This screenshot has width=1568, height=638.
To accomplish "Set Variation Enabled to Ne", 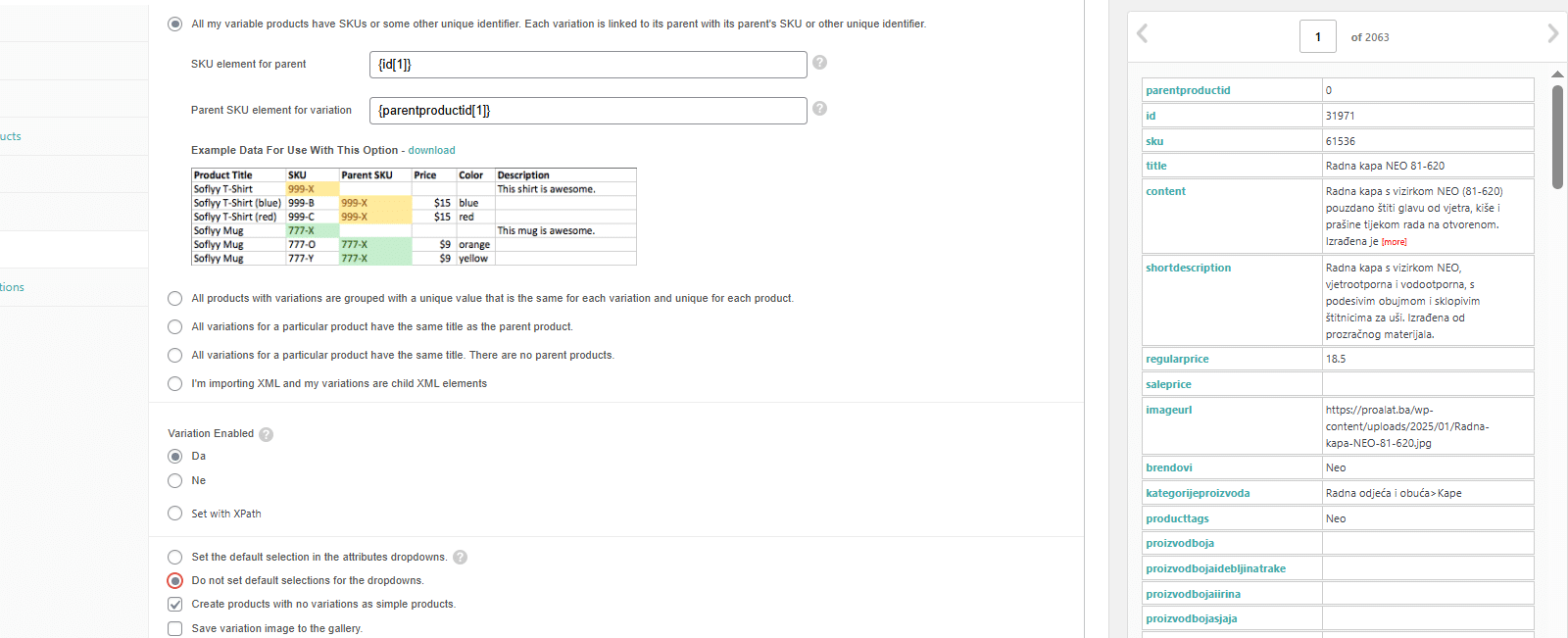I will tap(175, 481).
